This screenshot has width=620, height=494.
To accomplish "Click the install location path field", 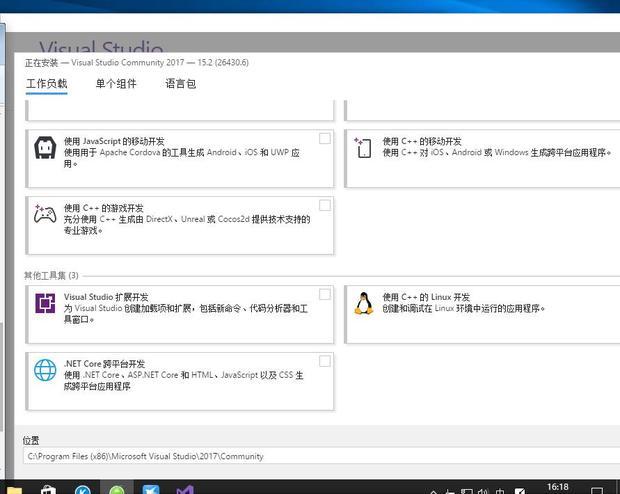I will tap(321, 456).
